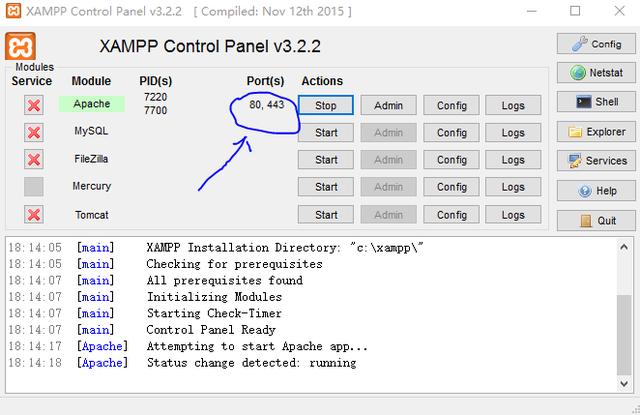Start the MySQL module

click(326, 132)
